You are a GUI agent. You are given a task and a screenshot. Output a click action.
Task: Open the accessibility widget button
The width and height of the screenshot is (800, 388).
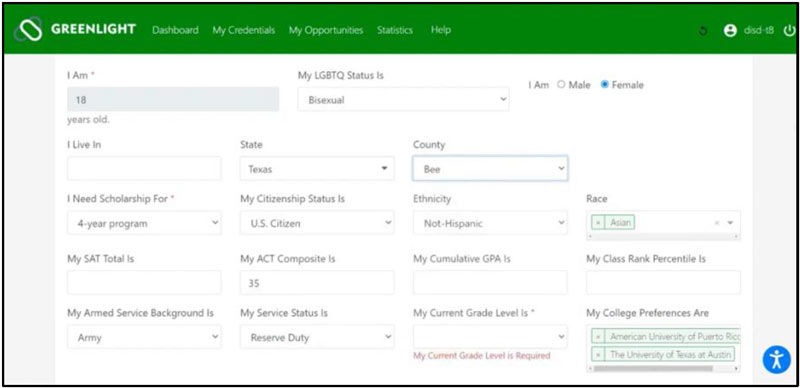(x=776, y=359)
